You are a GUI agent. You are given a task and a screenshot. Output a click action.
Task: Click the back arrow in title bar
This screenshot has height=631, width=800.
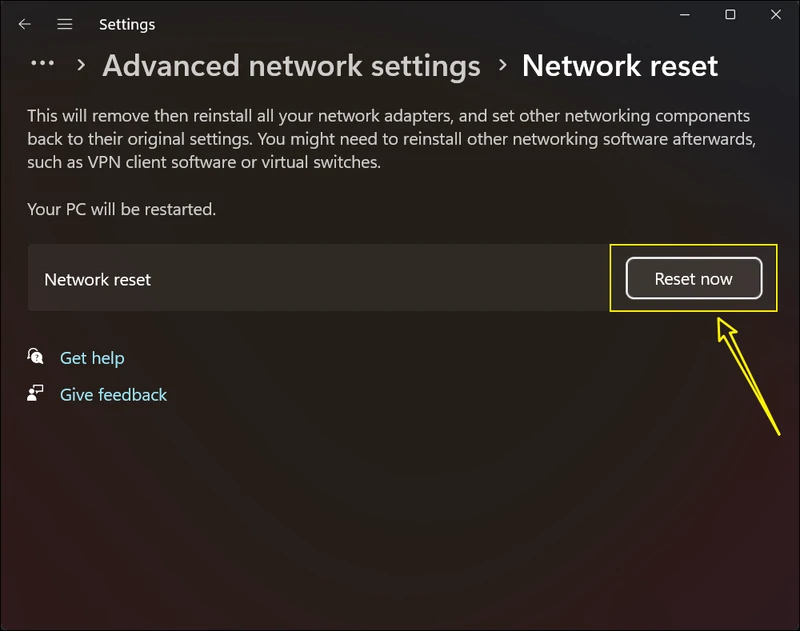pyautogui.click(x=25, y=24)
